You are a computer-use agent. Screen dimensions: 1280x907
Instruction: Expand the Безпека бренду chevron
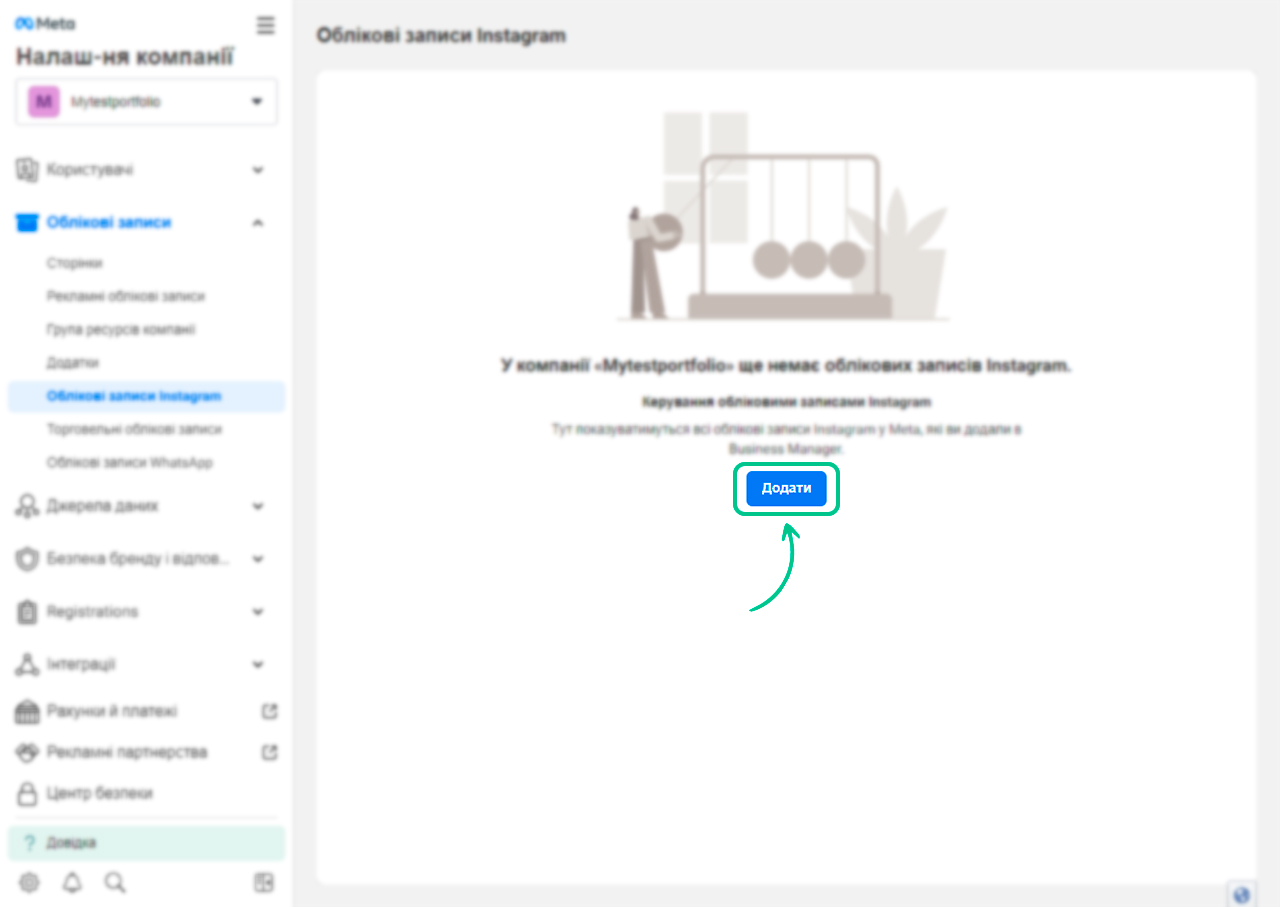(x=258, y=559)
